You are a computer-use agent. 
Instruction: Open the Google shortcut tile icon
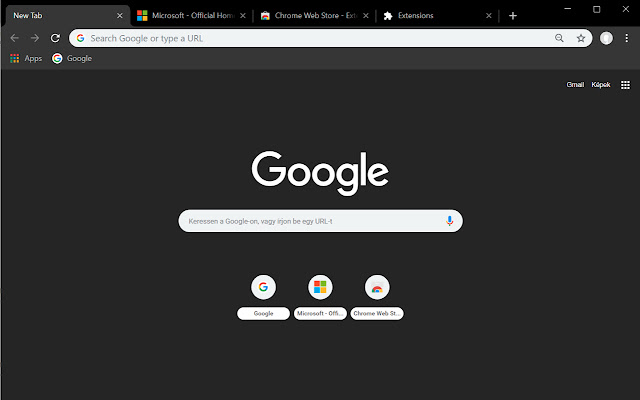(x=263, y=287)
